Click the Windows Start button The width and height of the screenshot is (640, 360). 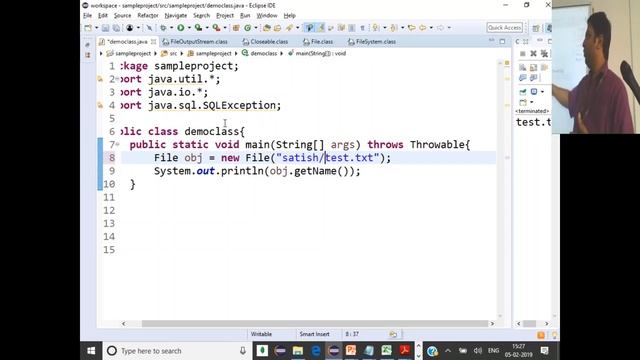tap(91, 351)
